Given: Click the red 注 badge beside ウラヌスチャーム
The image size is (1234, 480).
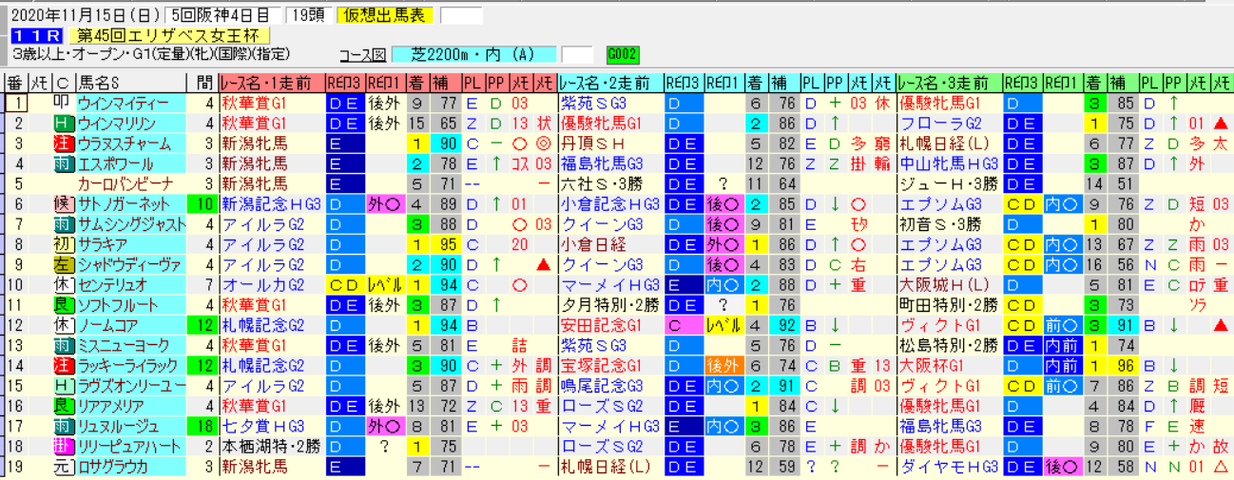Looking at the screenshot, I should [x=62, y=143].
